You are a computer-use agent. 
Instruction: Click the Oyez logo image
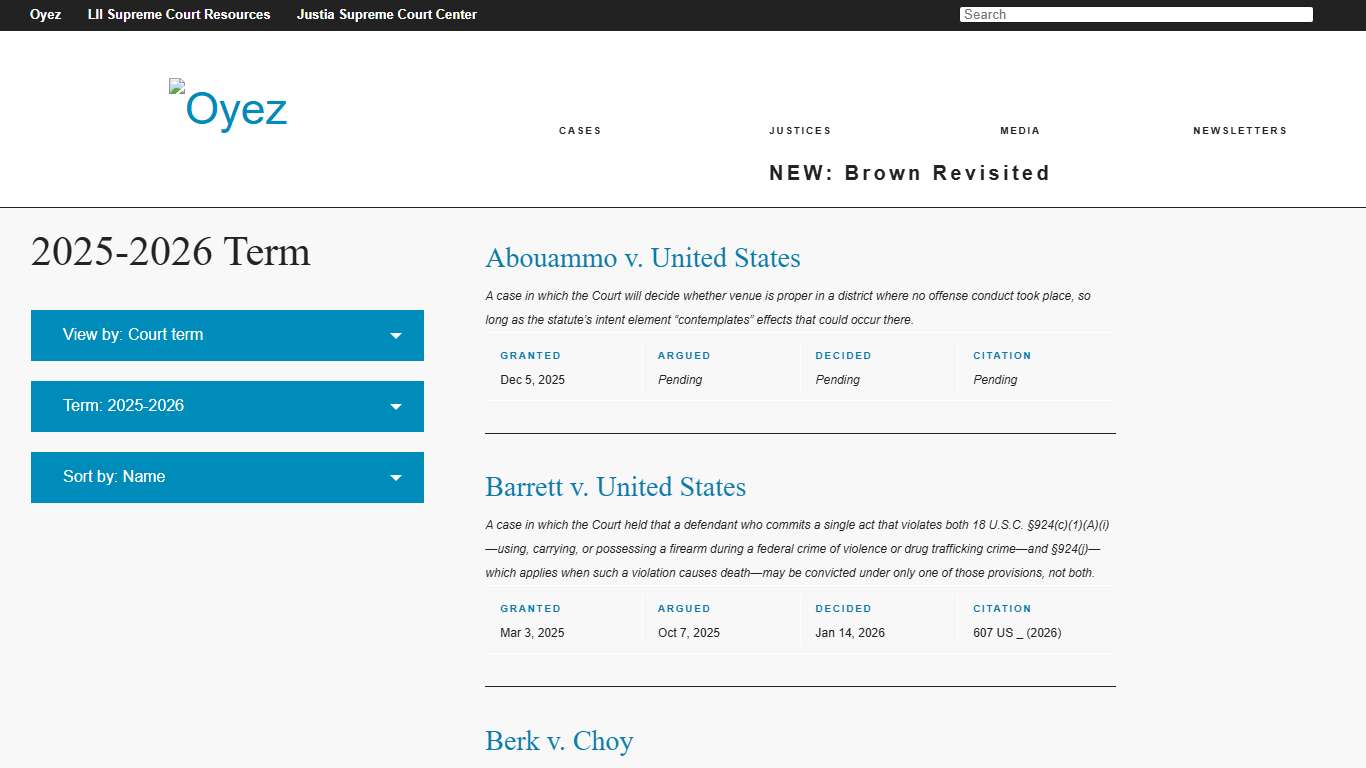point(229,106)
